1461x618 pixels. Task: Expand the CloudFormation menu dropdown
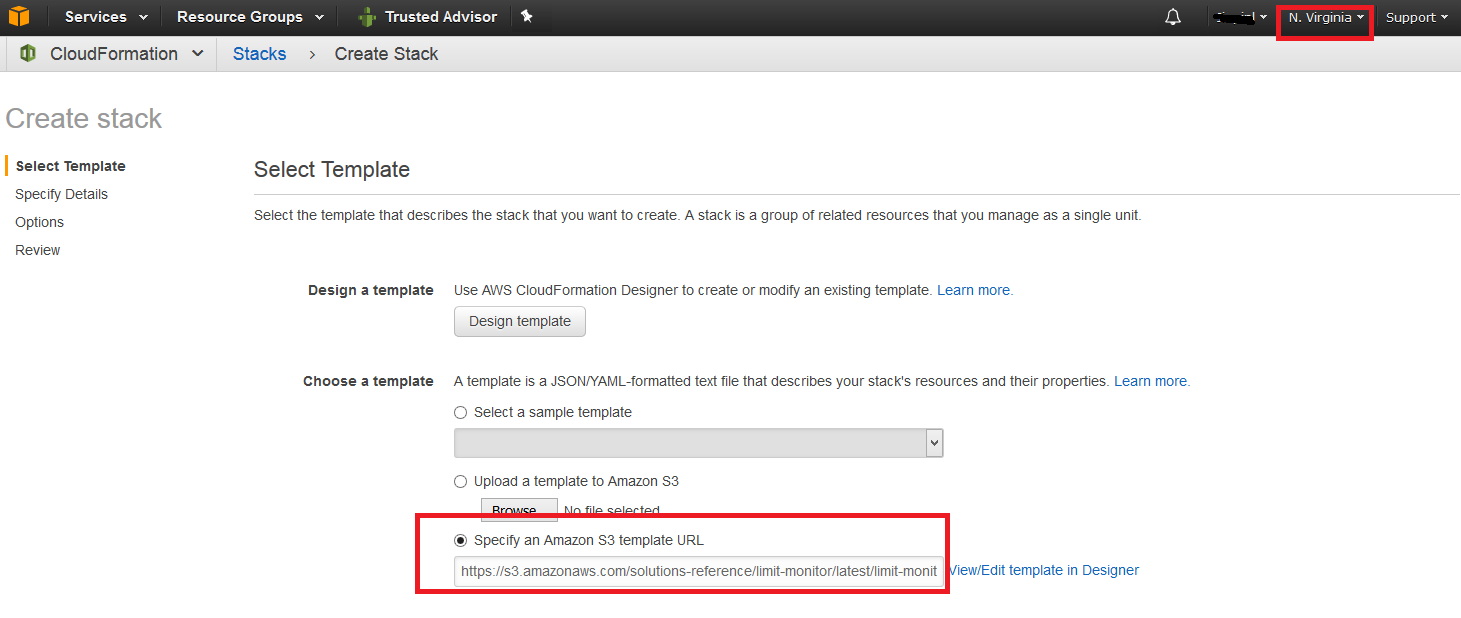pos(197,54)
